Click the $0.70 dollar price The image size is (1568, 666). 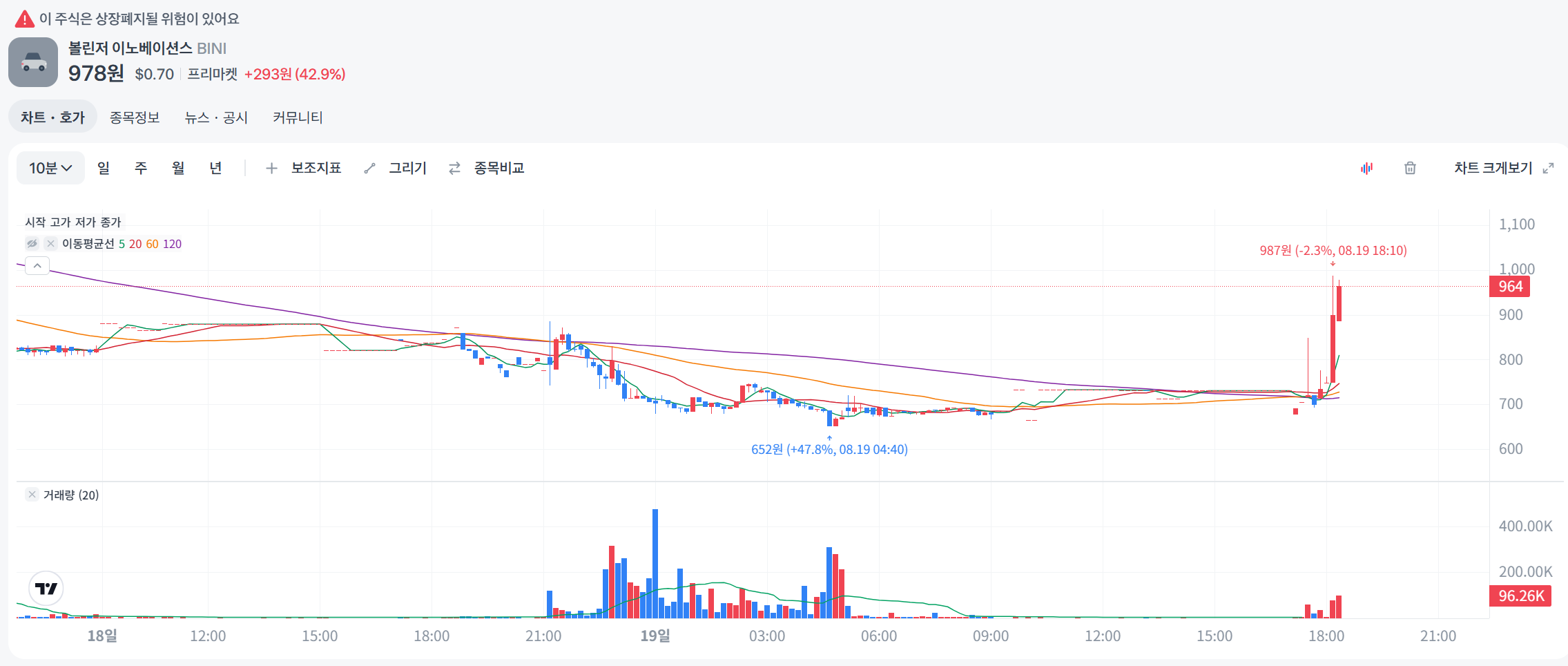pyautogui.click(x=155, y=74)
